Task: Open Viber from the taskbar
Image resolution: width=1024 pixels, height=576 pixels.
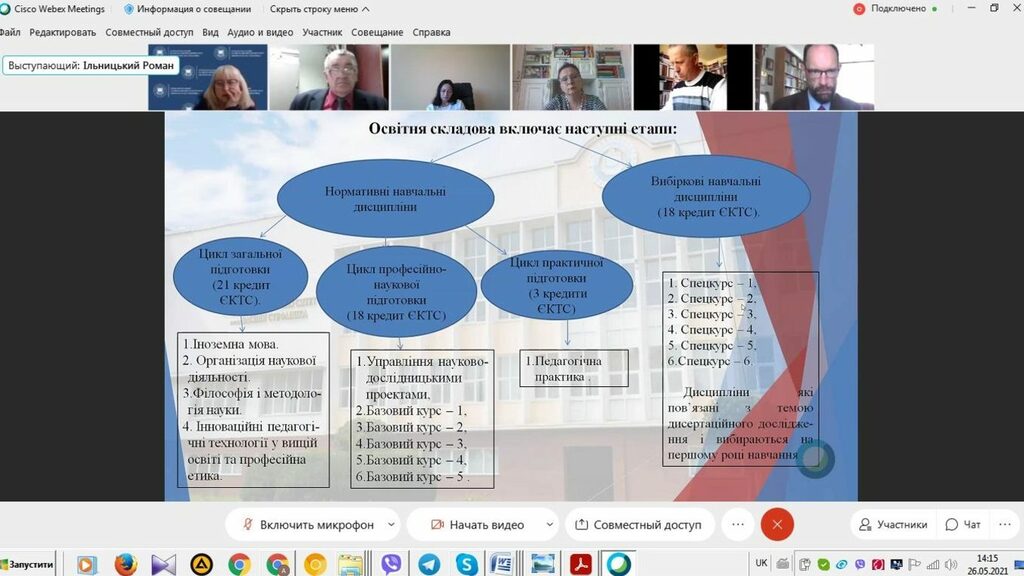Action: (391, 564)
